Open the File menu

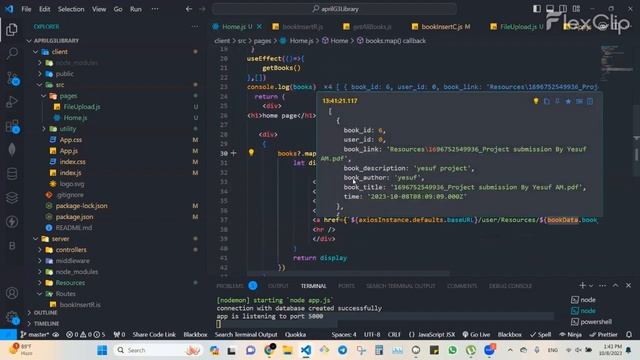[x=26, y=9]
